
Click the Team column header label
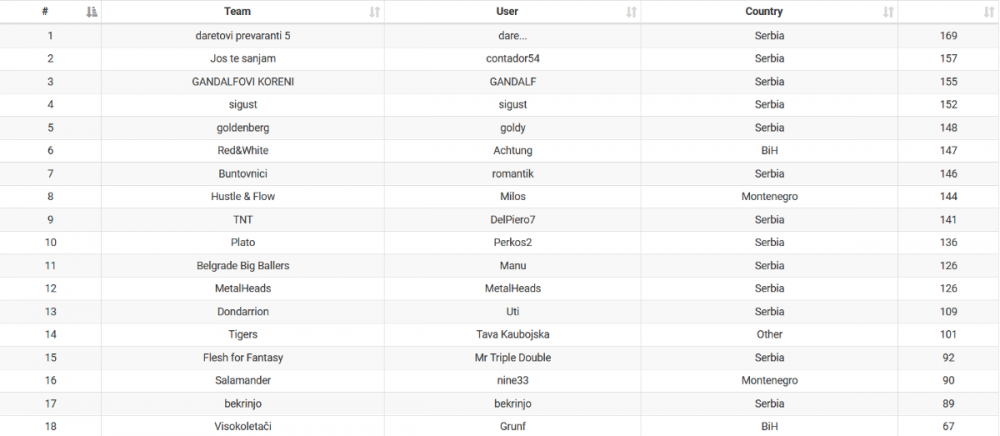click(x=238, y=12)
